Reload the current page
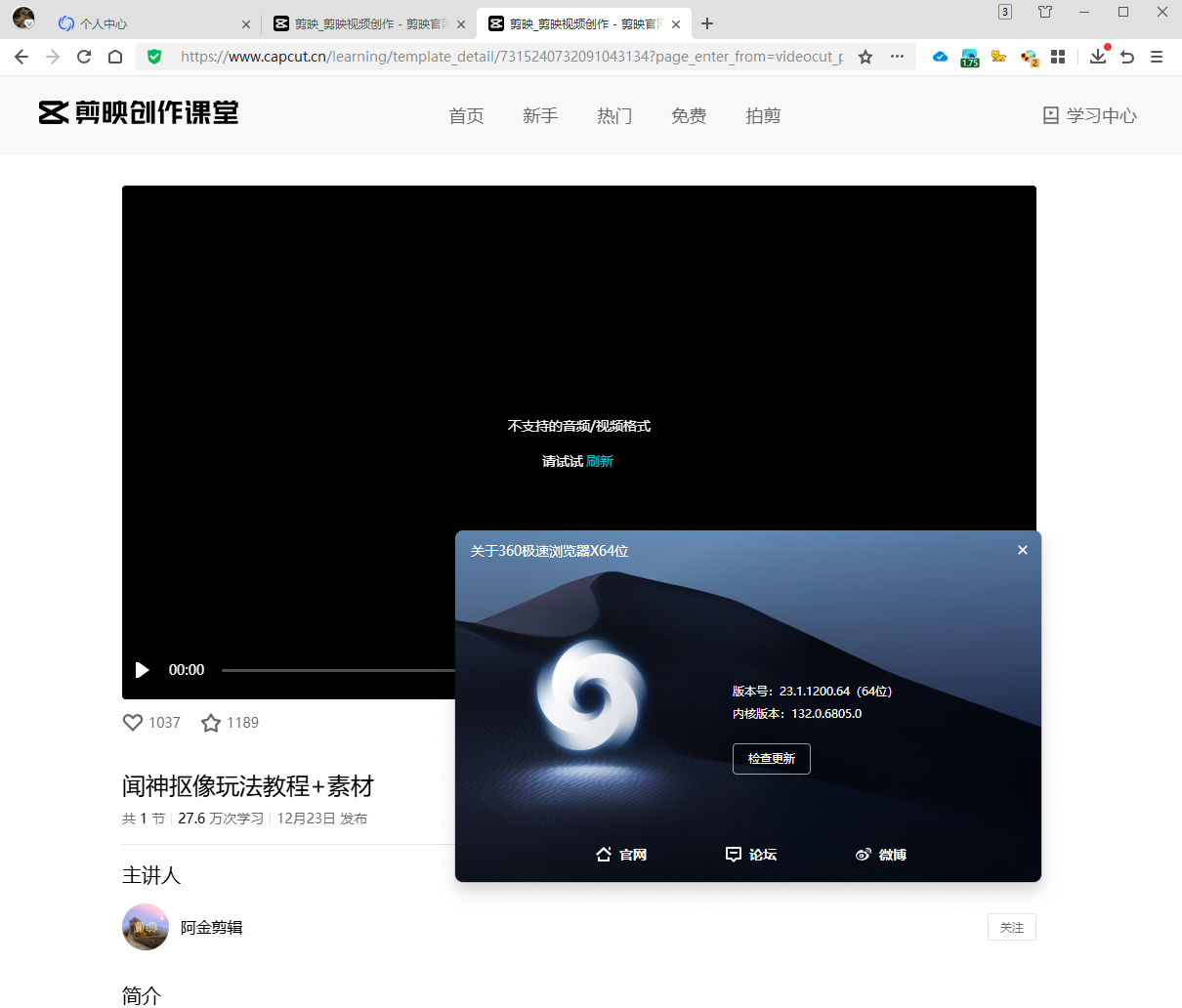 84,57
